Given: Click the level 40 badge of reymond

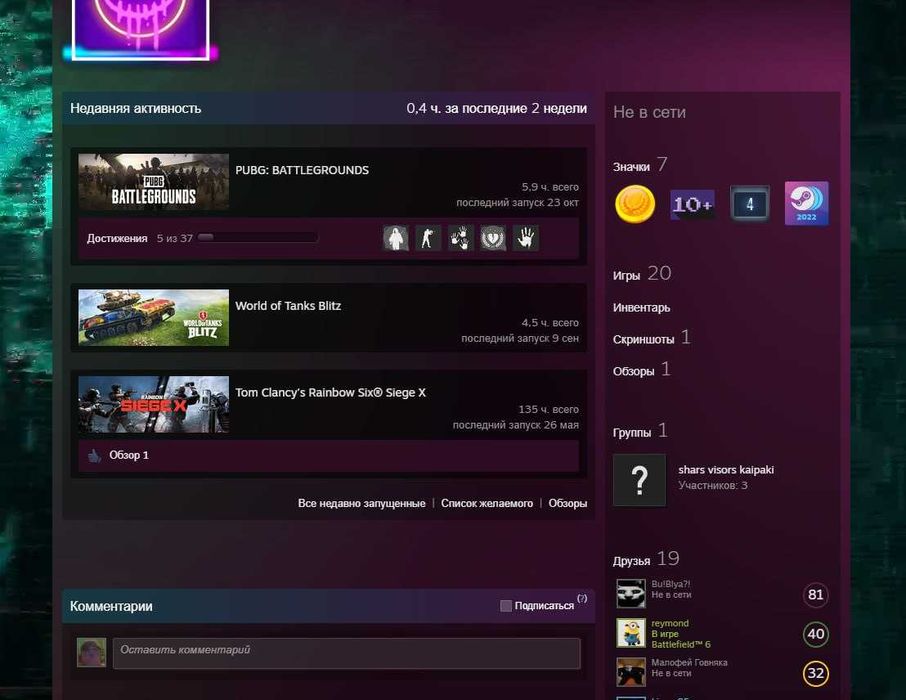Looking at the screenshot, I should coord(816,634).
